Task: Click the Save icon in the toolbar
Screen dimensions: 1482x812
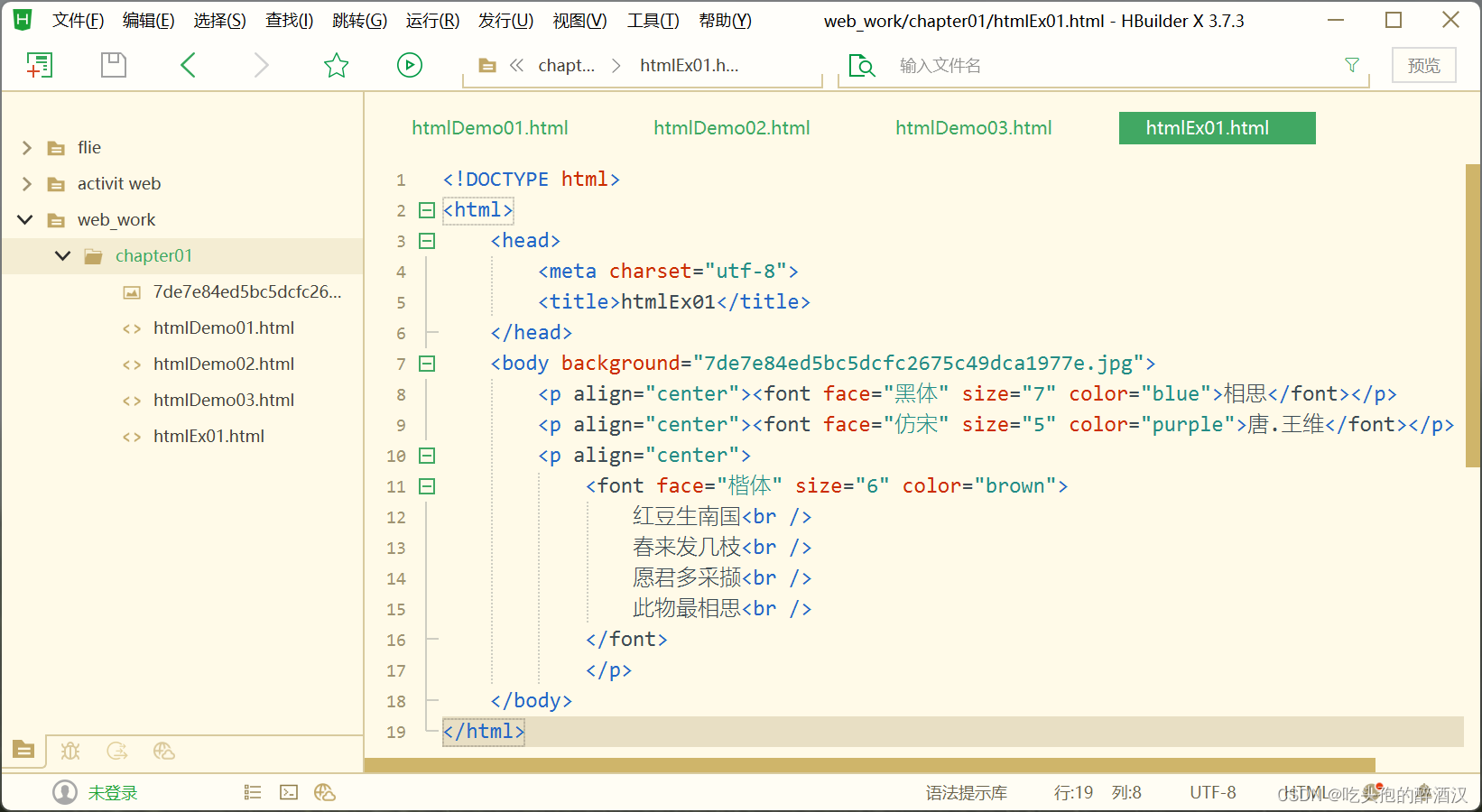Action: [x=113, y=64]
